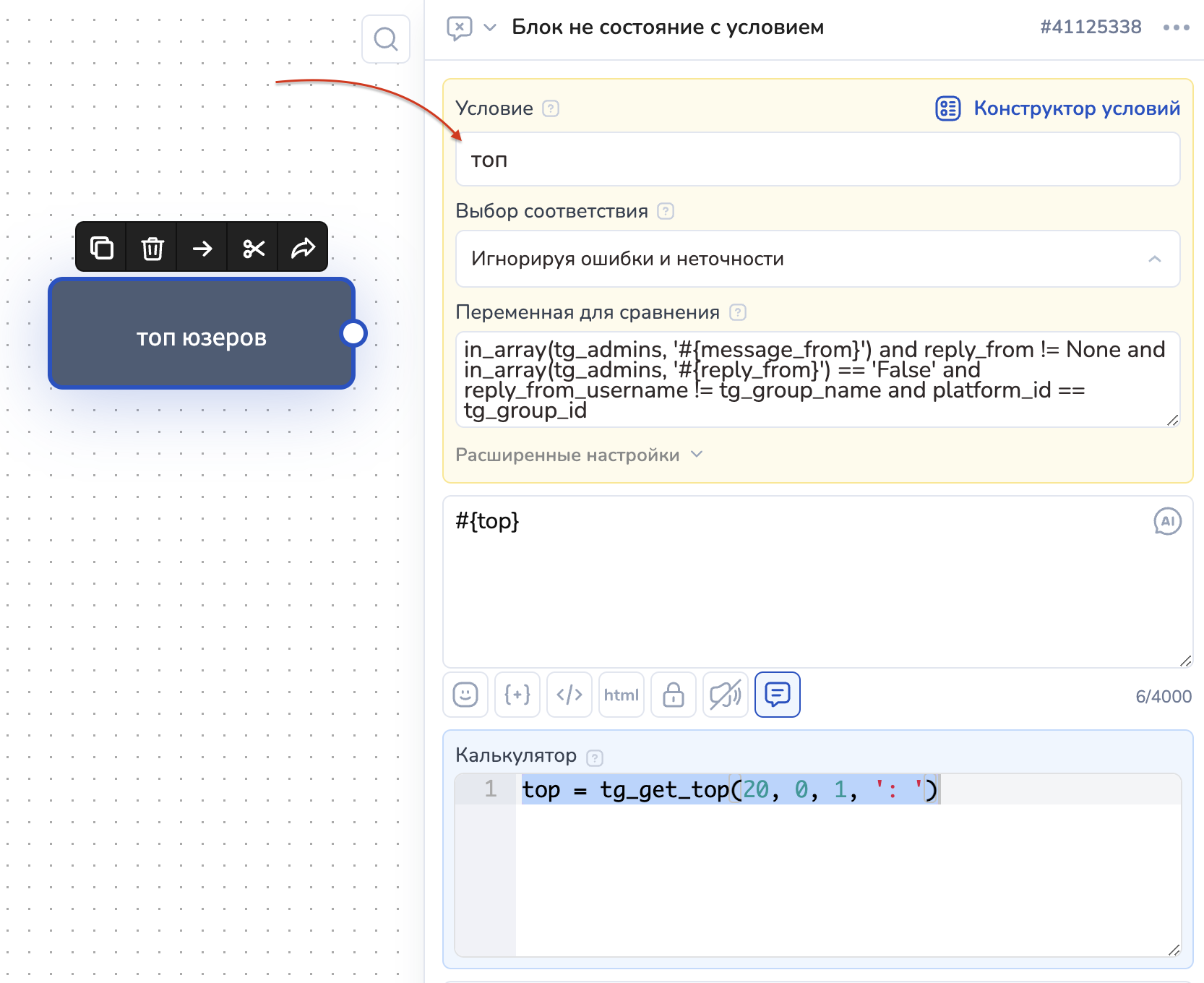
Task: Toggle the lock protection button
Action: point(674,695)
